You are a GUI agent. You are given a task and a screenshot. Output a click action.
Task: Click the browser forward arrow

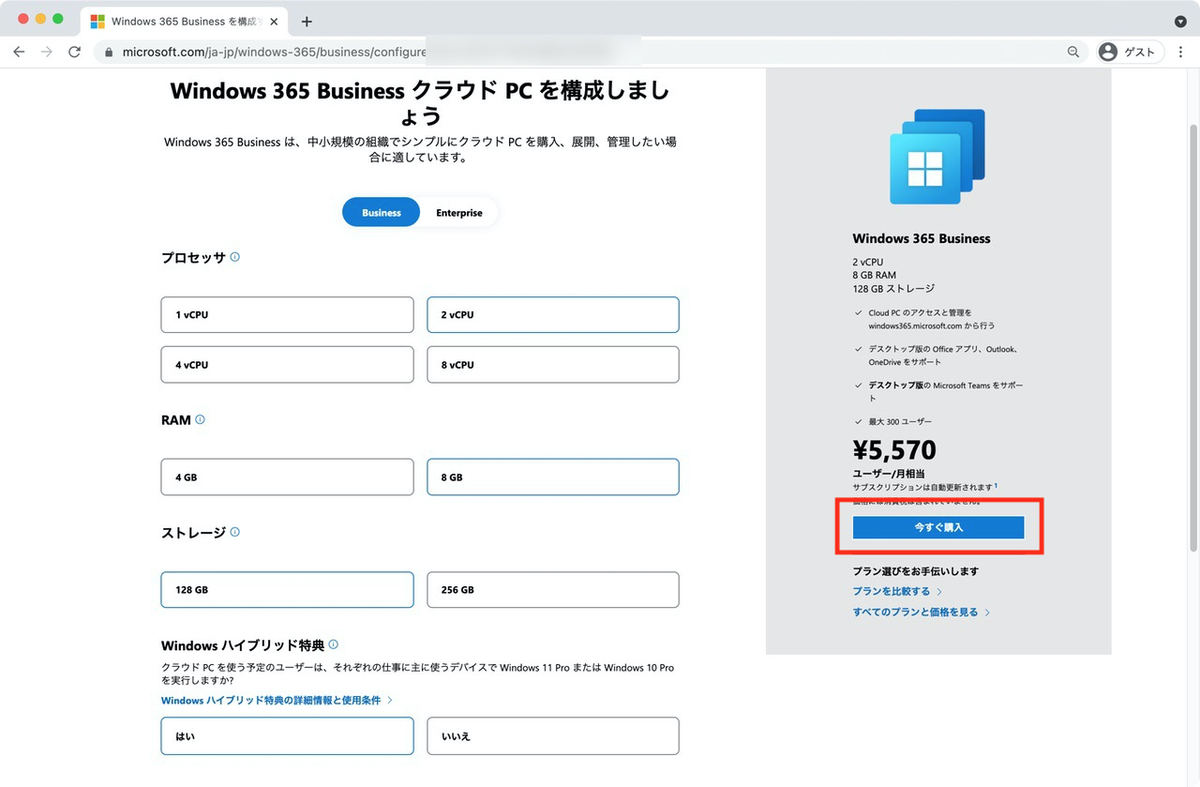[46, 52]
